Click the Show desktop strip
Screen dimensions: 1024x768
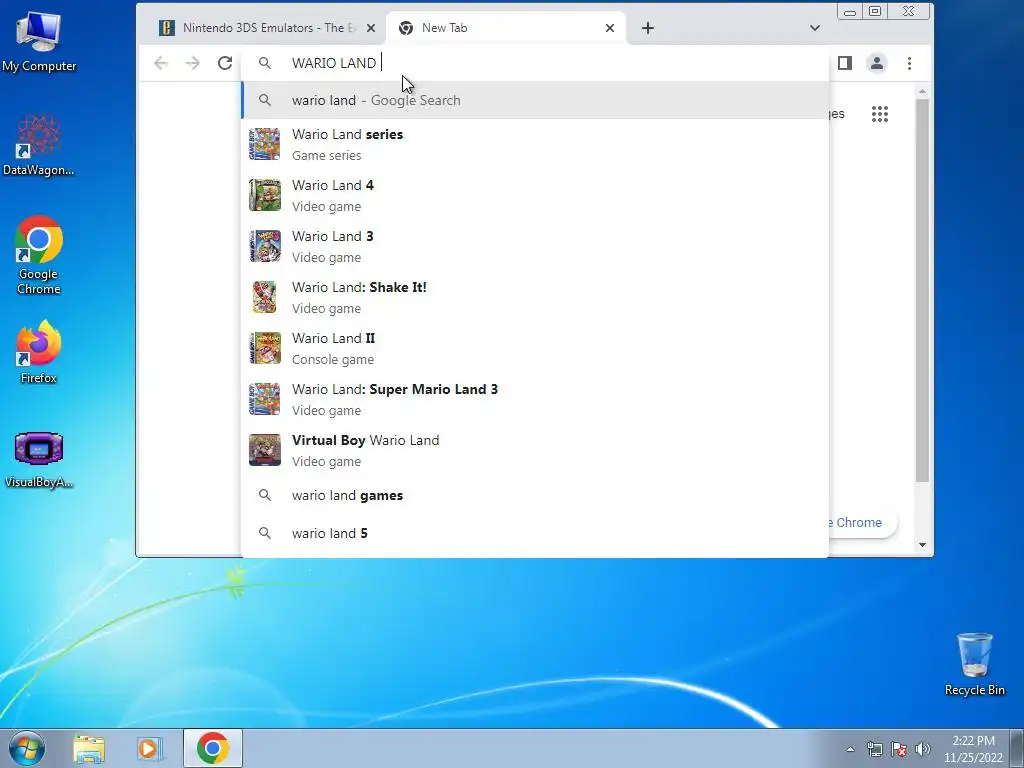point(1017,748)
